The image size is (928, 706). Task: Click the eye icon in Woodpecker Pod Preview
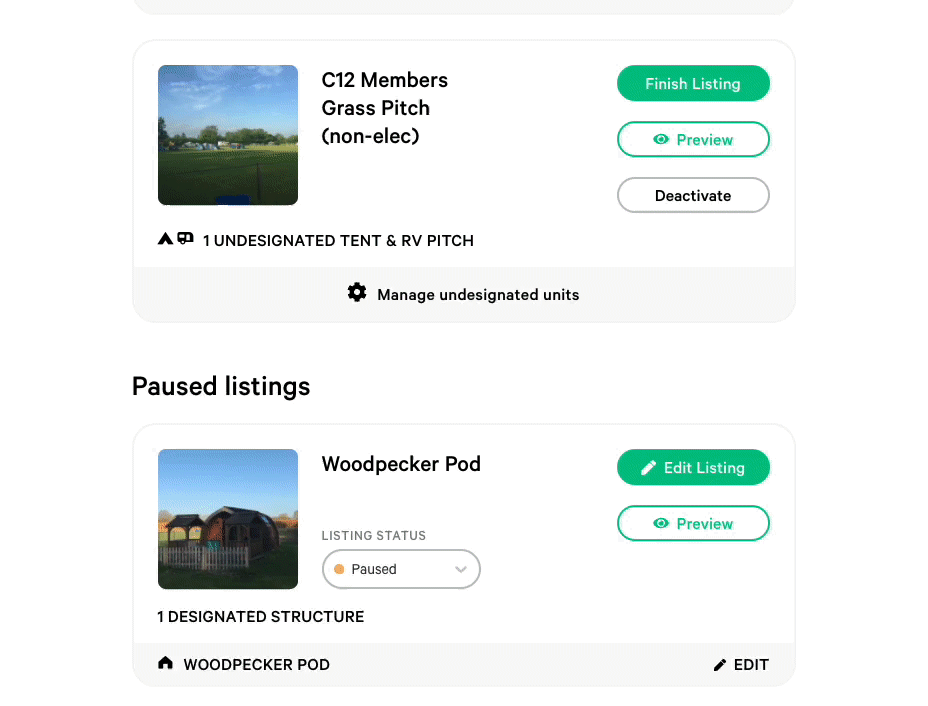tap(661, 523)
